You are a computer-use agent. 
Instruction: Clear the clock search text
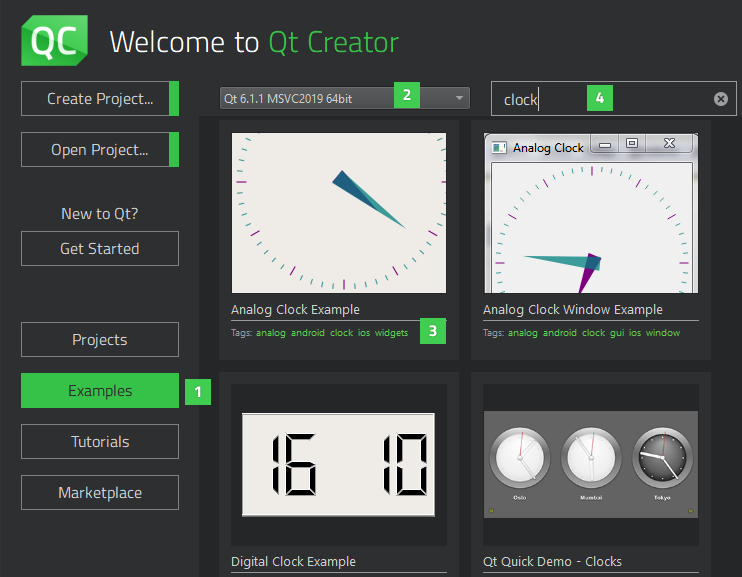(x=720, y=99)
